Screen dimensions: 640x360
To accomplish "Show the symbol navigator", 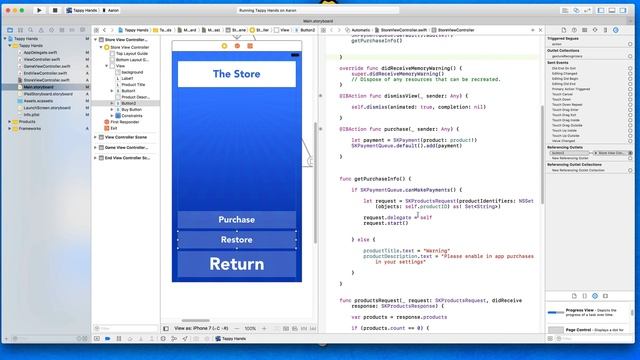I will pos(20,30).
